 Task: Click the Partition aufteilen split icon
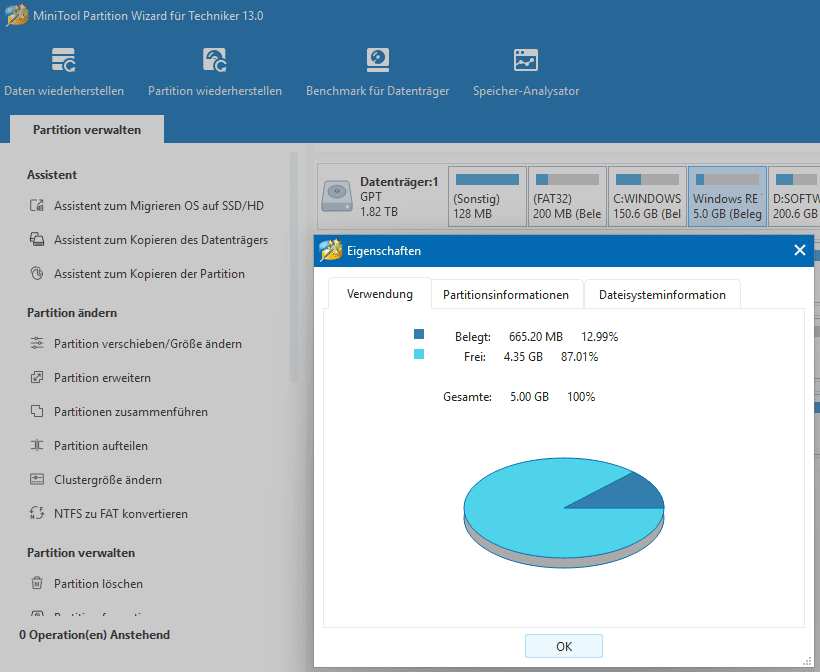pyautogui.click(x=37, y=445)
